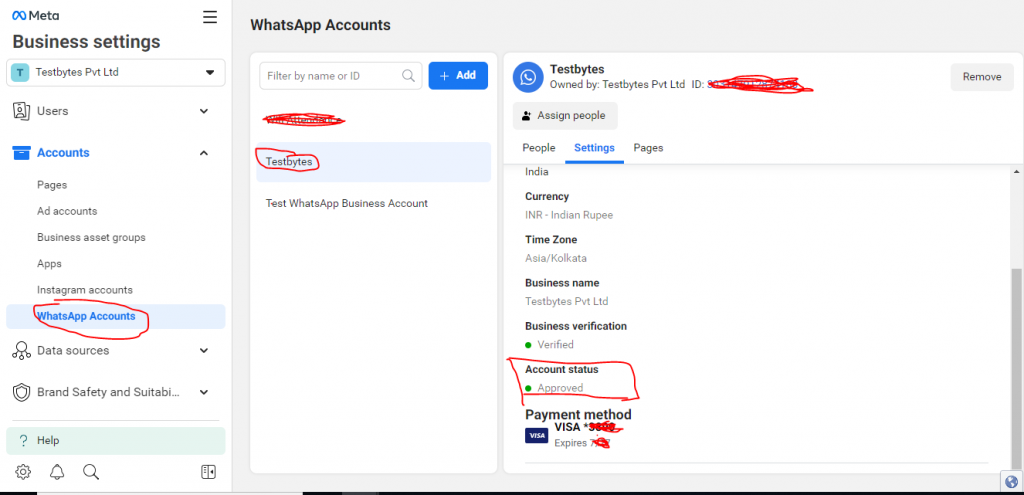Click the Brand Safety shield icon

coord(22,392)
